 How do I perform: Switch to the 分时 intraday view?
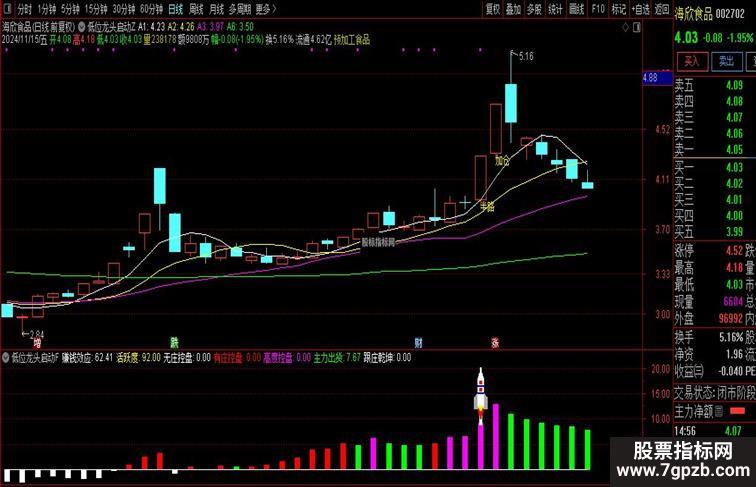[24, 9]
